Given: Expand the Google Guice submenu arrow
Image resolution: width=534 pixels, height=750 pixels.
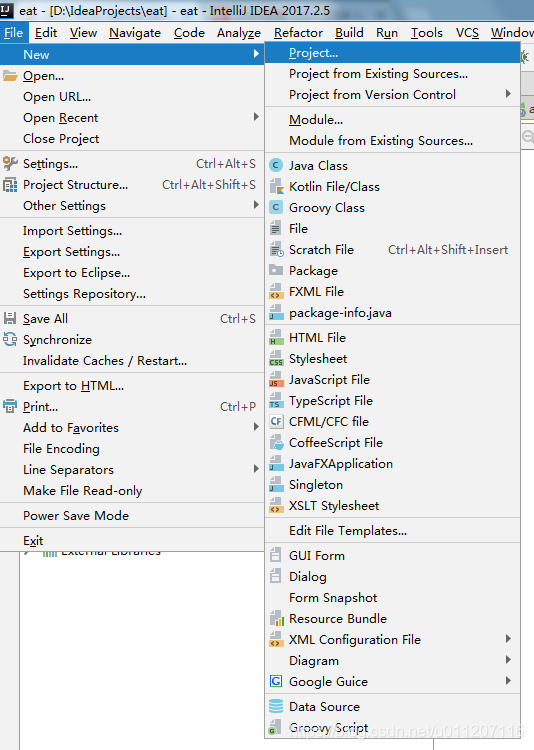Looking at the screenshot, I should coord(508,681).
